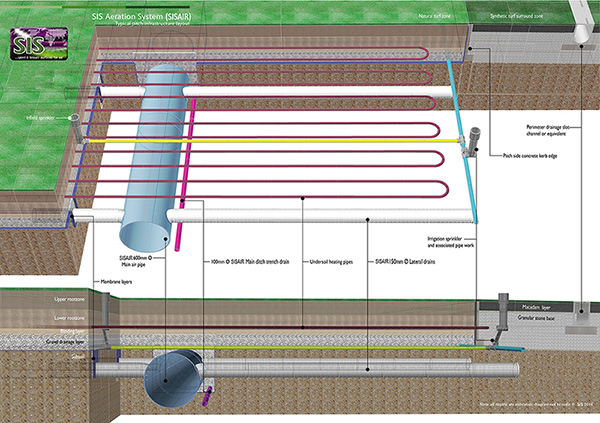This screenshot has width=600, height=423.
Task: Click the white perimeter drainage channel at top right
Action: point(581,23)
